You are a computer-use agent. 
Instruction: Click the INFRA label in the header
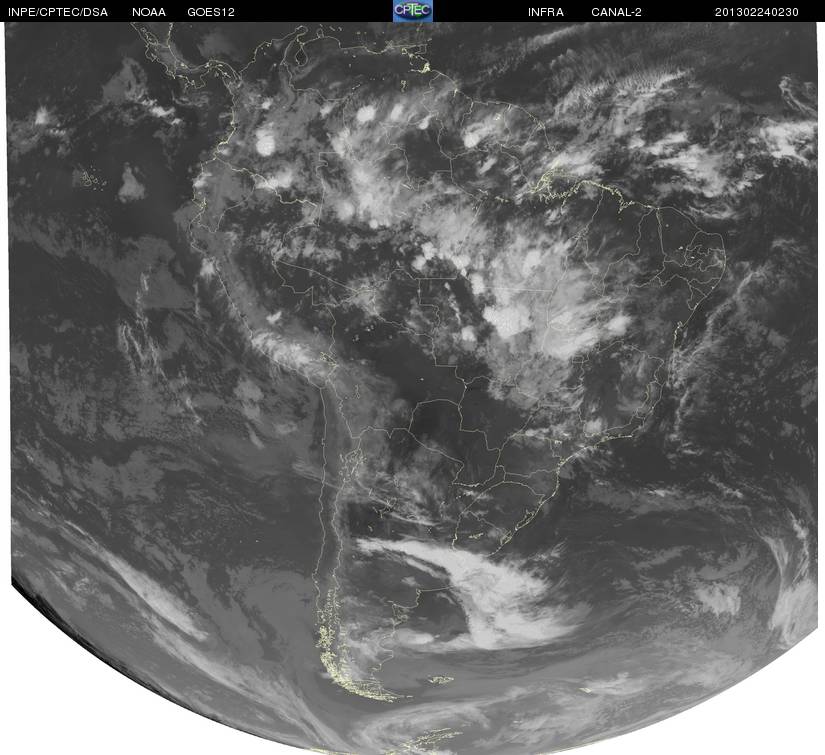(x=546, y=12)
